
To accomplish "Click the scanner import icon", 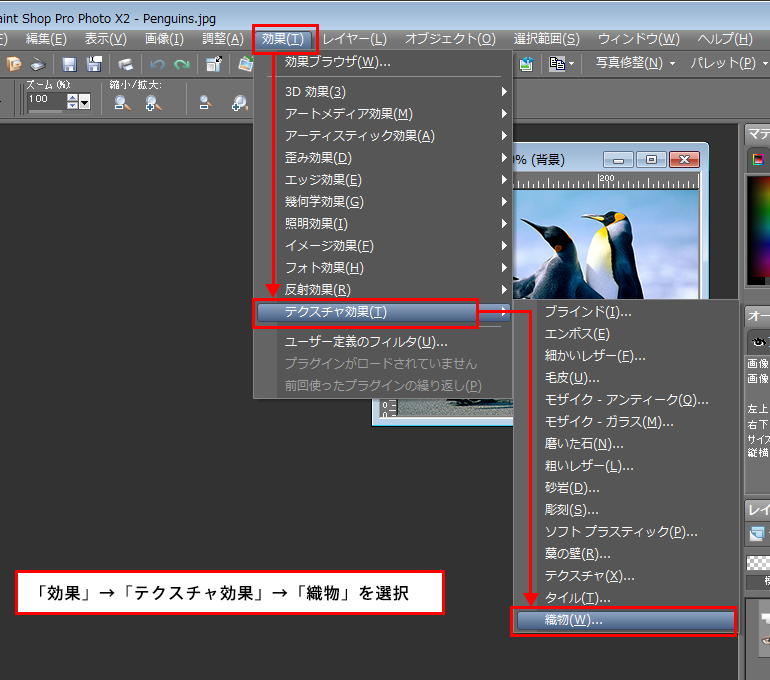I will (x=37, y=64).
